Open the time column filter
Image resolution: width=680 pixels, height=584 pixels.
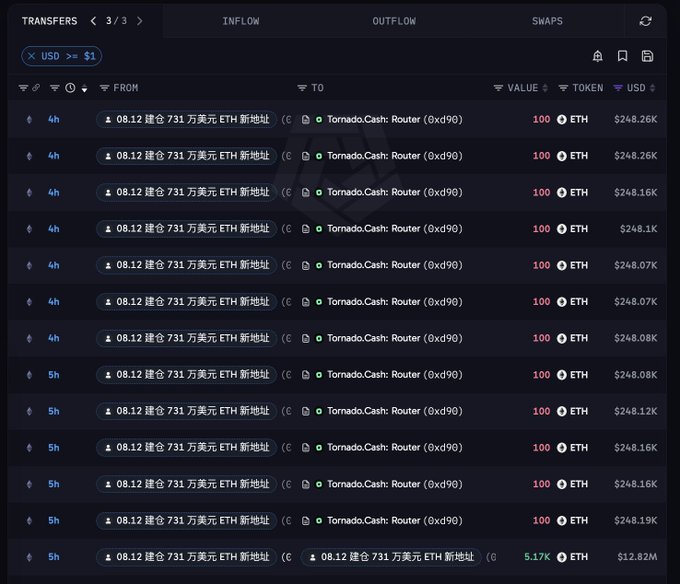(x=54, y=88)
